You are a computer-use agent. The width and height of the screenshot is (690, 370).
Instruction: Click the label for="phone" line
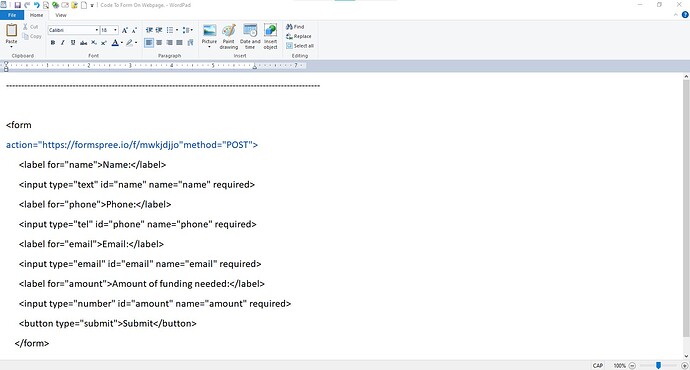click(x=95, y=204)
